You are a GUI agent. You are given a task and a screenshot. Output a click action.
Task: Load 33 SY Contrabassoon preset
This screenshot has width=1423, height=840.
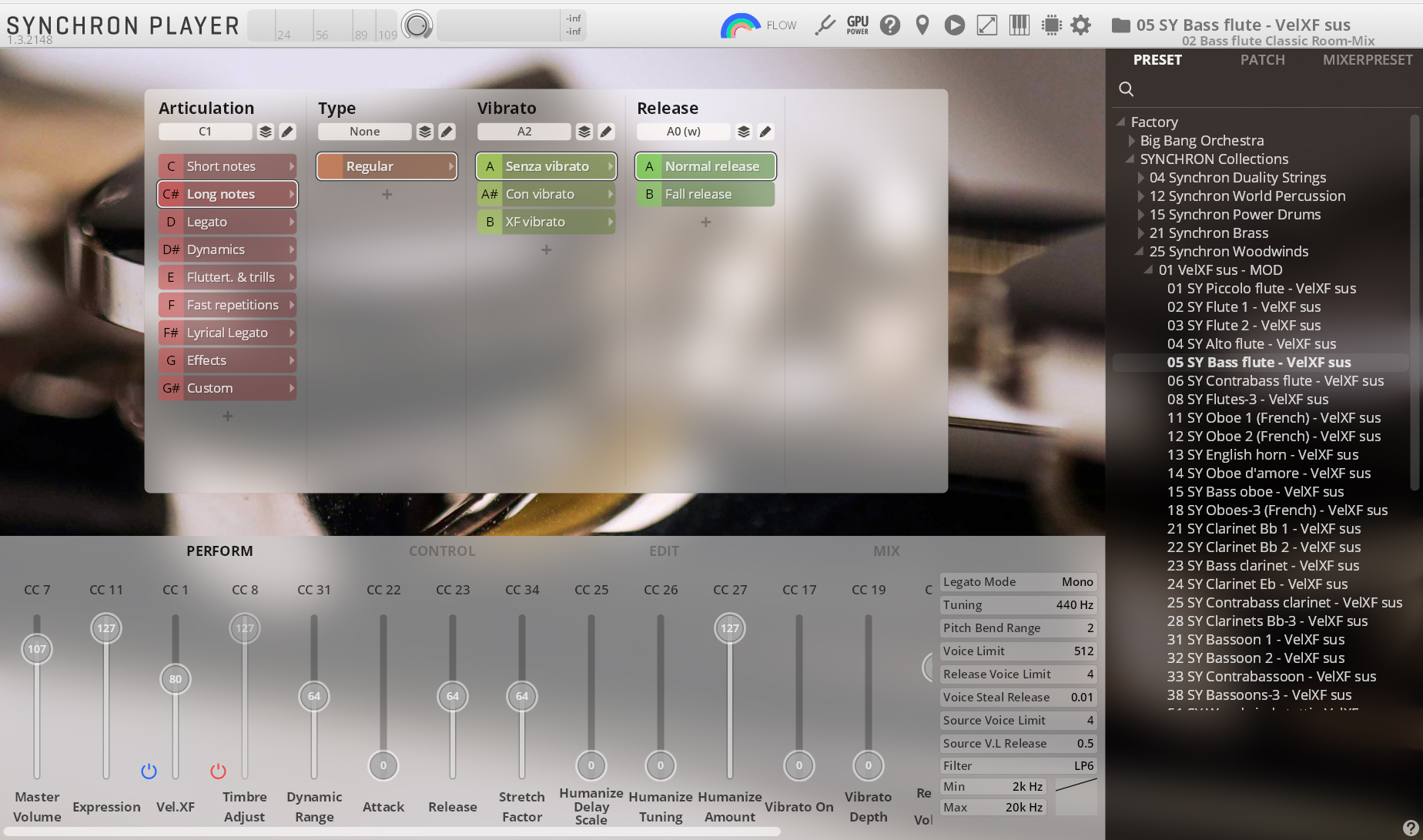(1271, 676)
